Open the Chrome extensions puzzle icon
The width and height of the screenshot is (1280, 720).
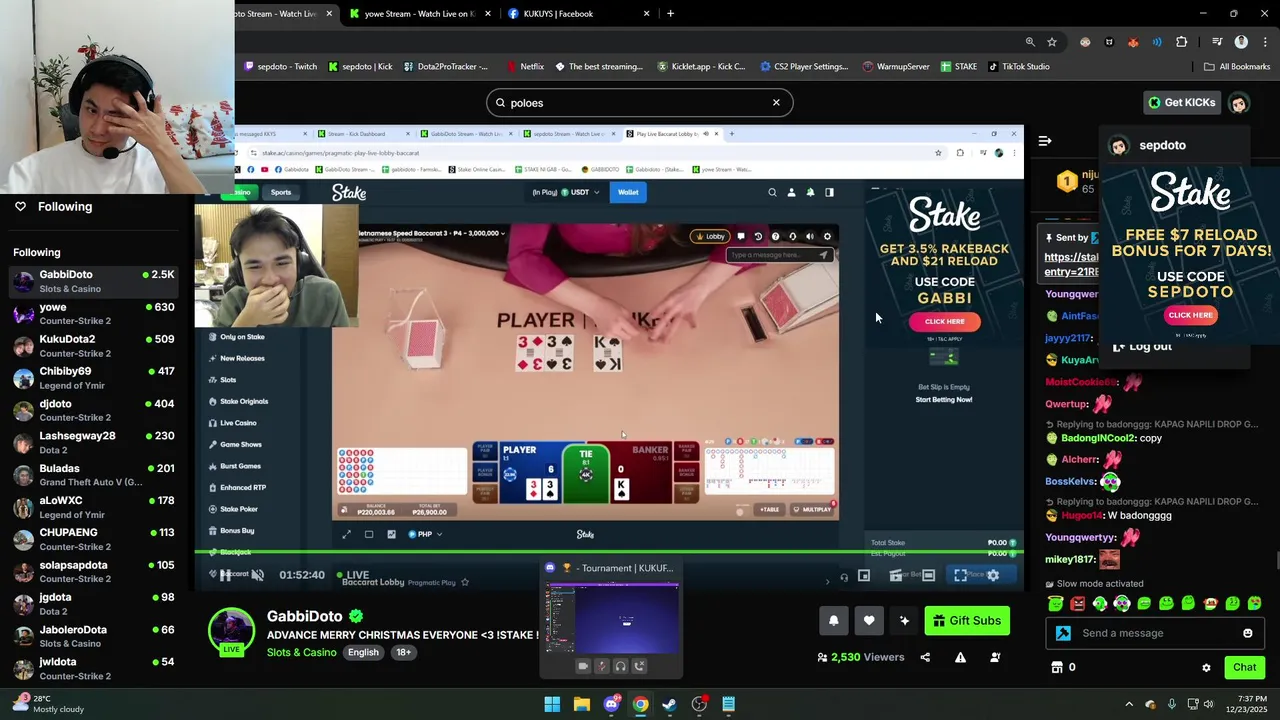point(1181,42)
